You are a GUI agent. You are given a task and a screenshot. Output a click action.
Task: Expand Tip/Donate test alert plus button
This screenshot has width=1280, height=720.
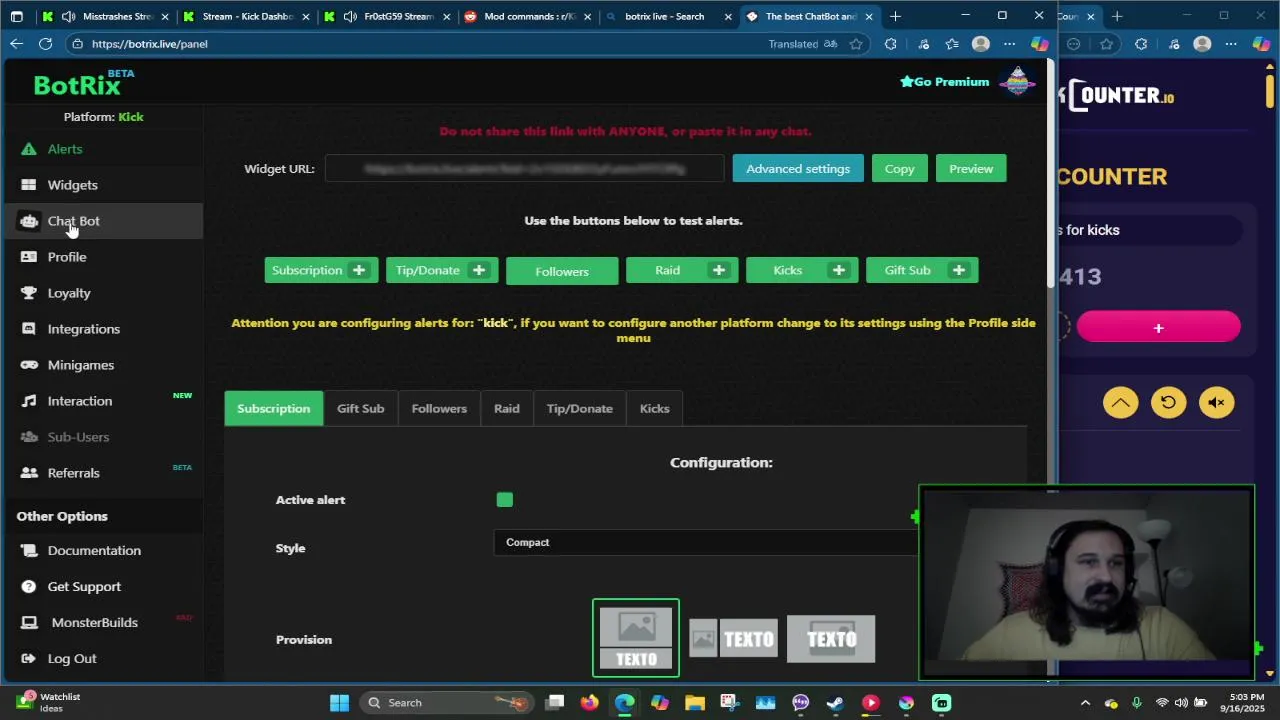pos(478,270)
